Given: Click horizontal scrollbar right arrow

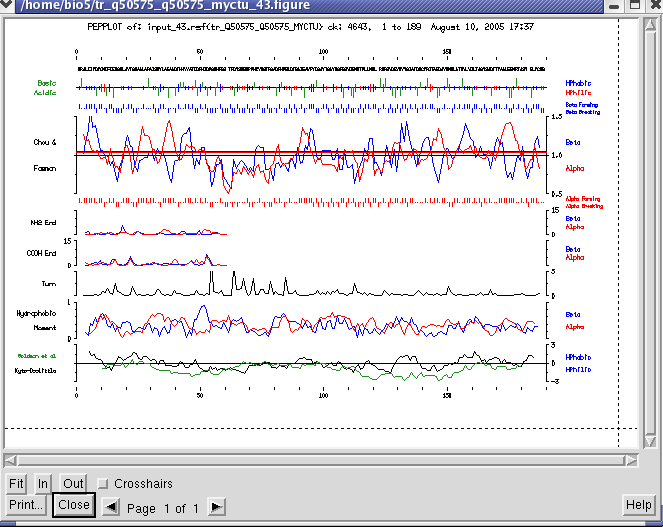Looking at the screenshot, I should click(634, 459).
